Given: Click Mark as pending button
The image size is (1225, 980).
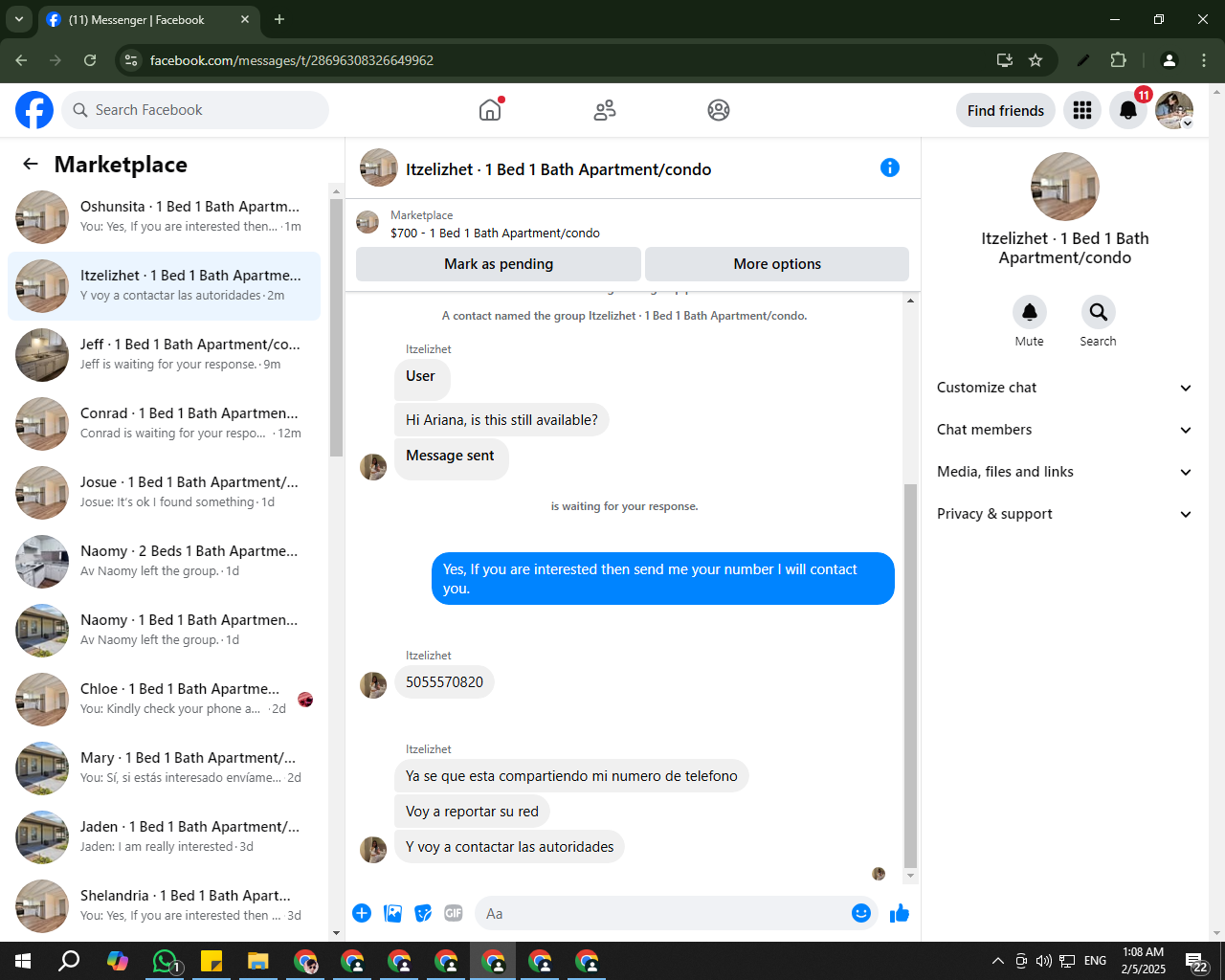Looking at the screenshot, I should click(x=499, y=264).
